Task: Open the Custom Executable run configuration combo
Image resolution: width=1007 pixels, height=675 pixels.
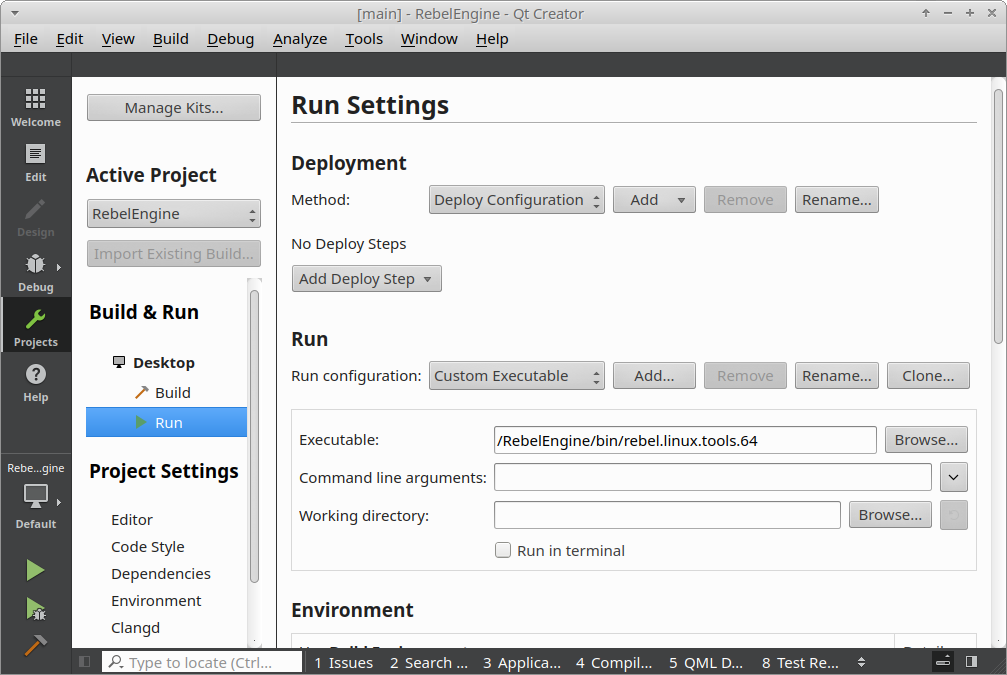Action: point(516,376)
